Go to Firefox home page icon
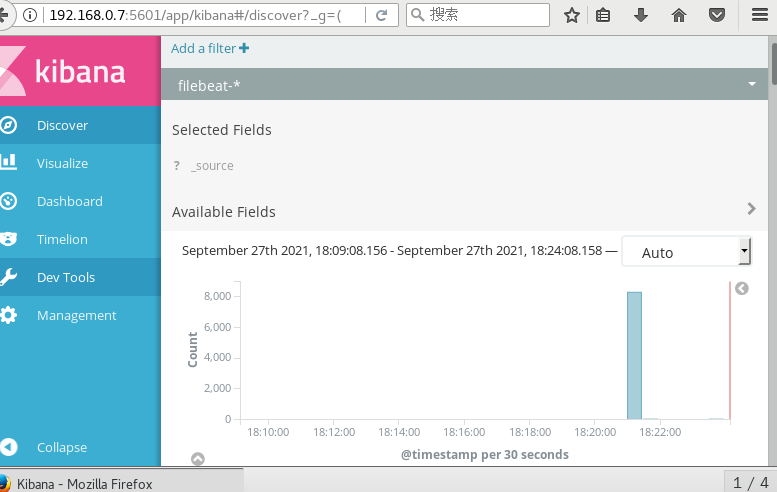 (x=679, y=15)
